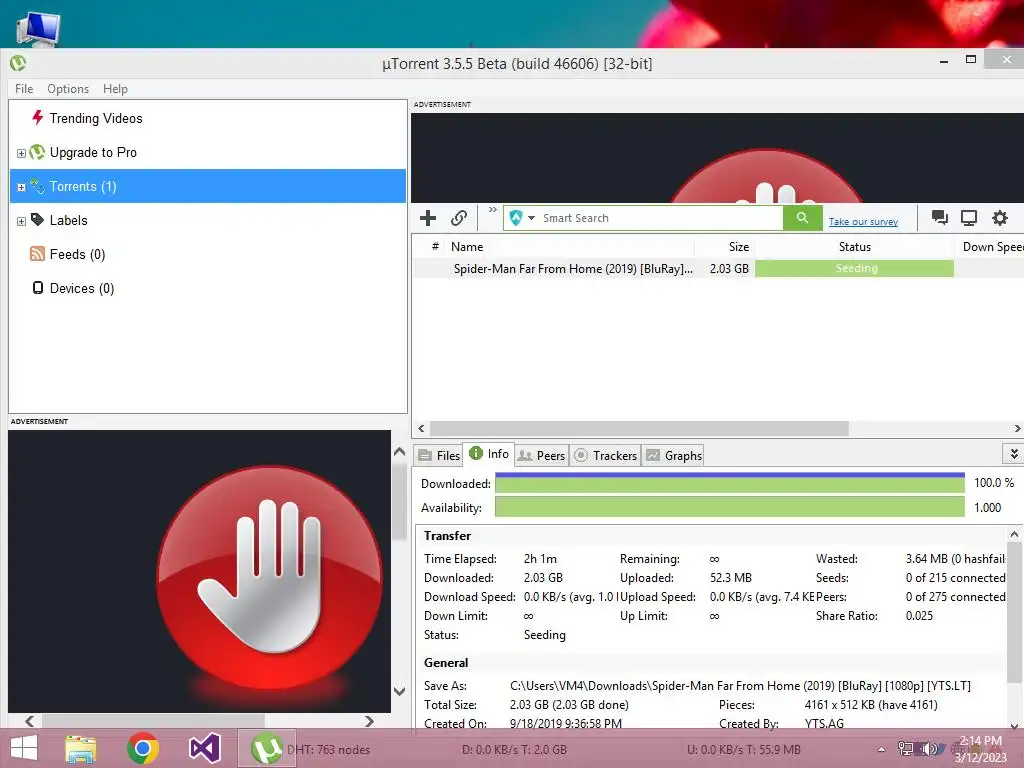The image size is (1024, 768).
Task: Click the Downloaded progress bar
Action: coord(729,483)
